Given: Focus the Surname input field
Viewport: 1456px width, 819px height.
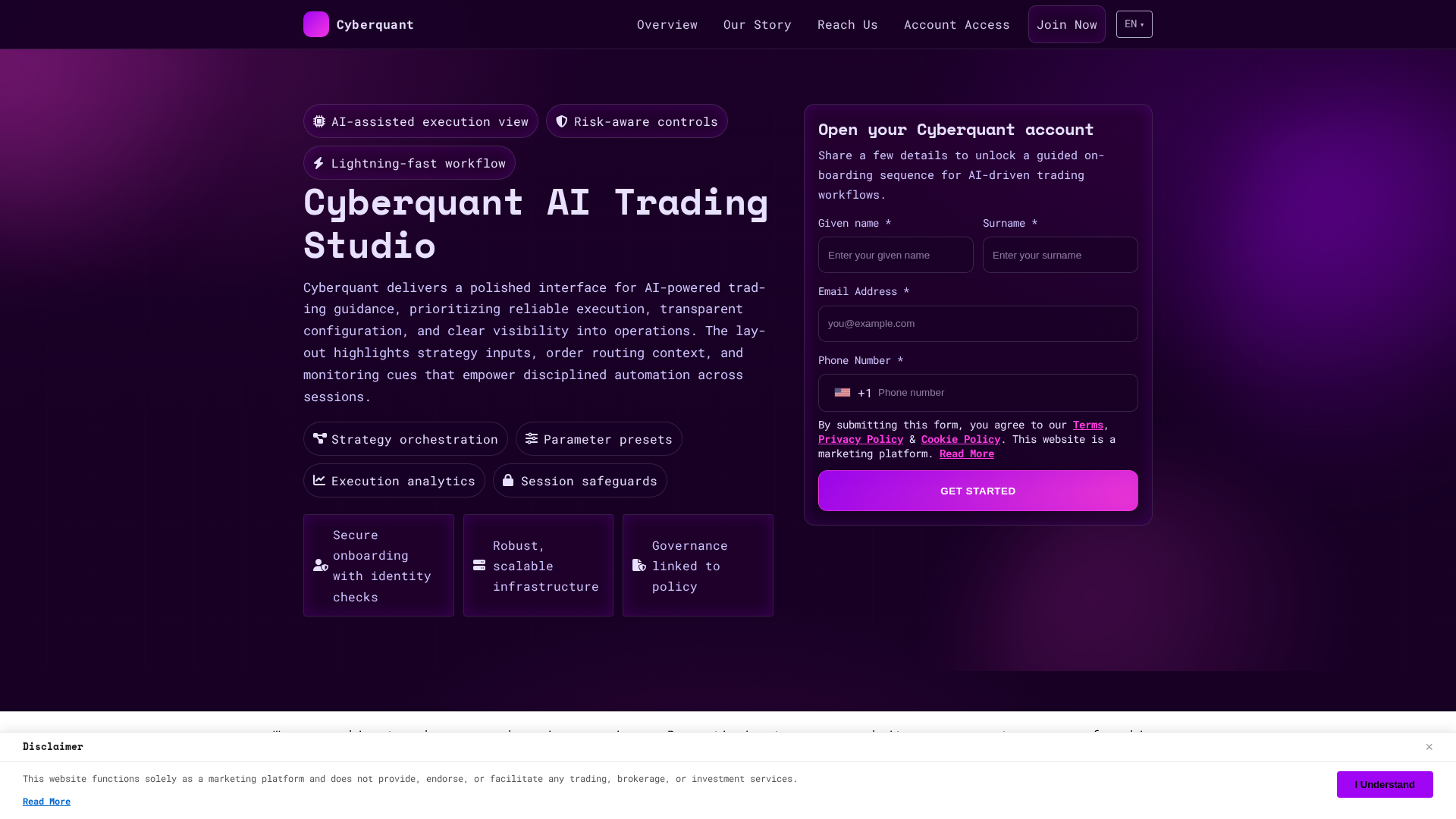Looking at the screenshot, I should (x=1060, y=255).
